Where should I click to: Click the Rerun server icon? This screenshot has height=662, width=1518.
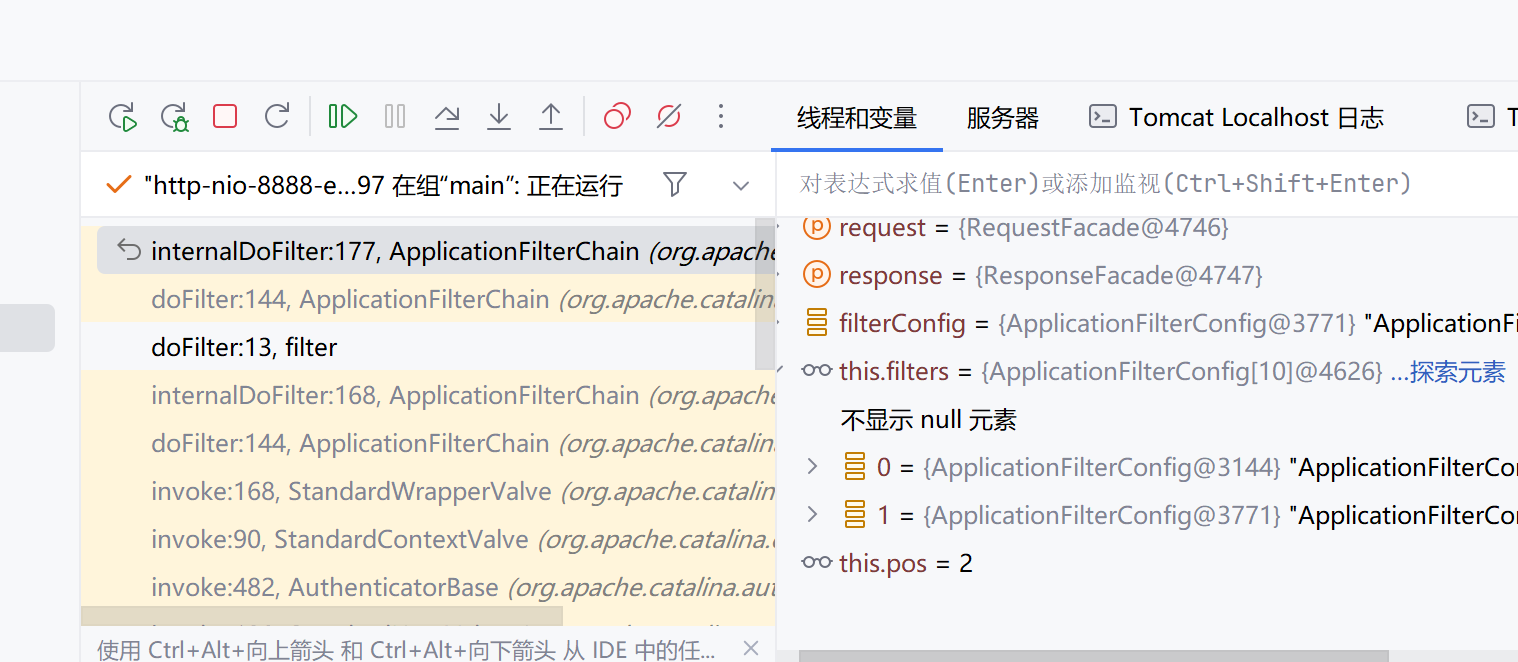coord(122,117)
